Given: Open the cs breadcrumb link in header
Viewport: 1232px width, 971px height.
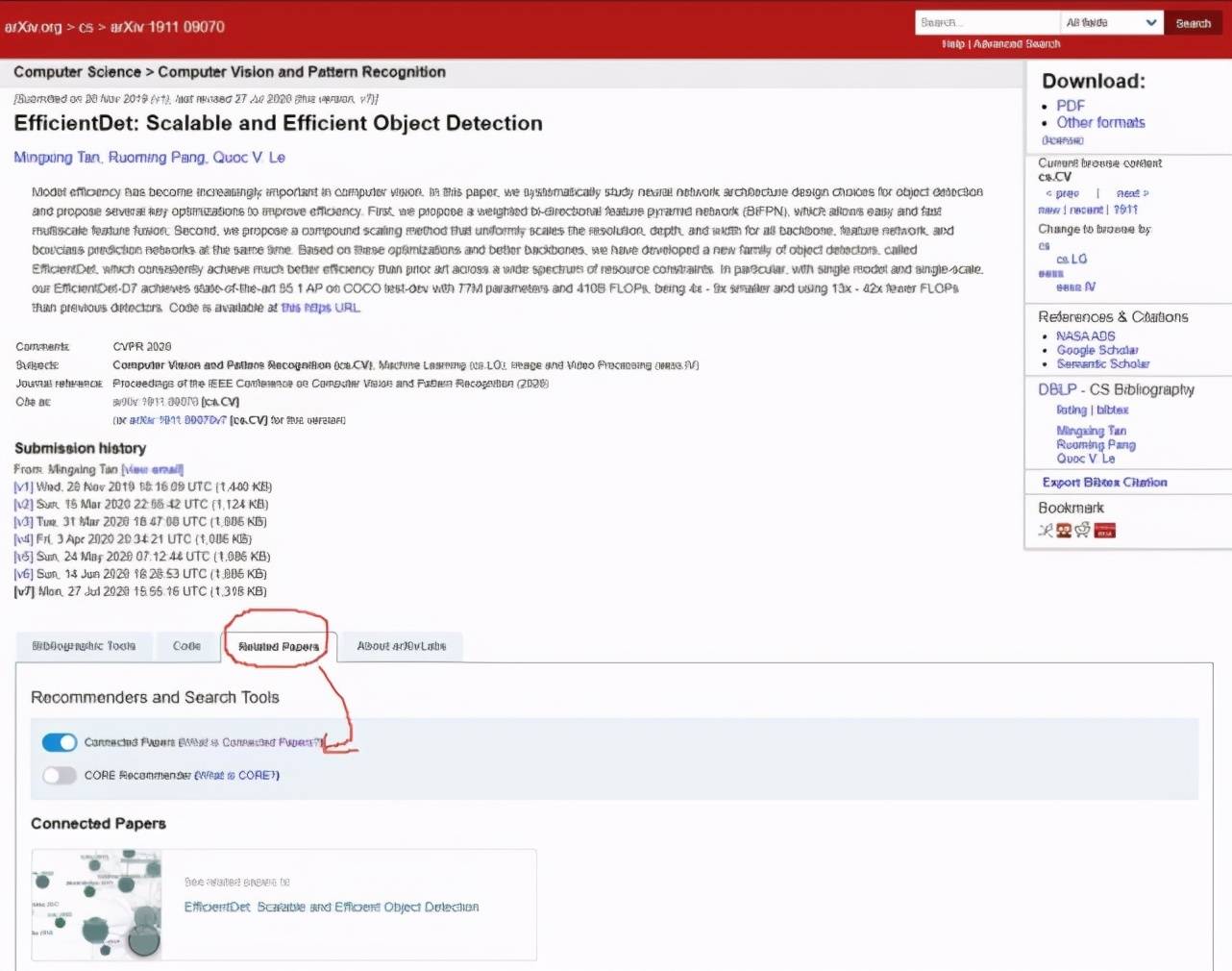Looking at the screenshot, I should tap(86, 27).
